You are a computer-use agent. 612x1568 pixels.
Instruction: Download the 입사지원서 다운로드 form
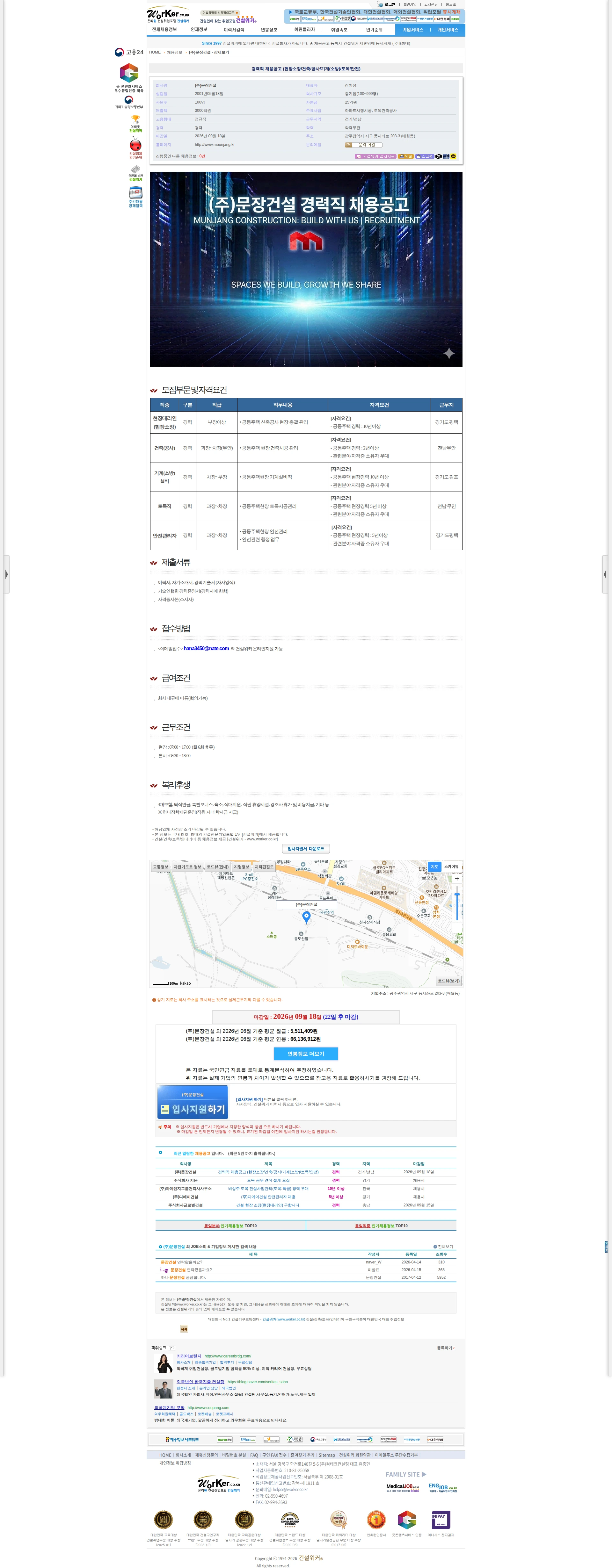click(x=306, y=849)
